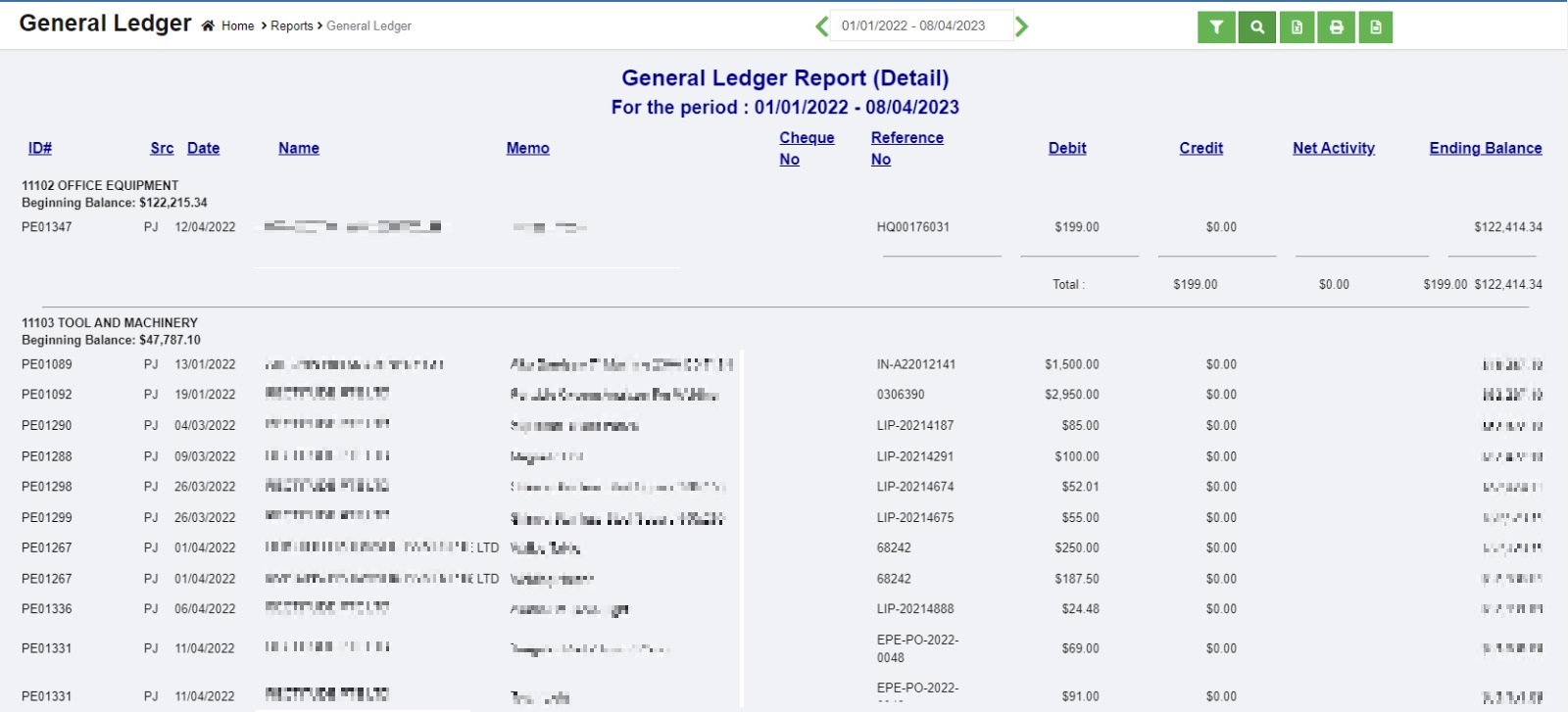Click the document export icon
Image resolution: width=1568 pixels, height=712 pixels.
tap(1376, 27)
